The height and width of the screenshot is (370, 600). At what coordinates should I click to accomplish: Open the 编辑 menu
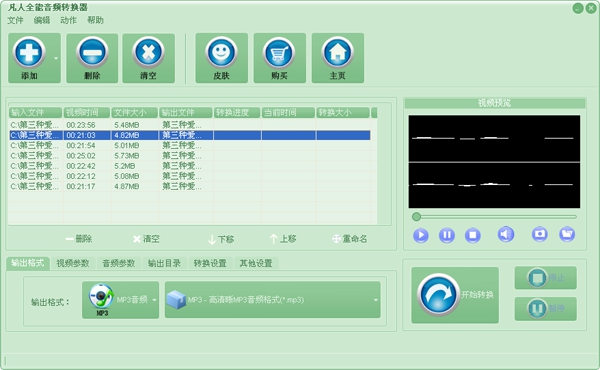point(42,20)
